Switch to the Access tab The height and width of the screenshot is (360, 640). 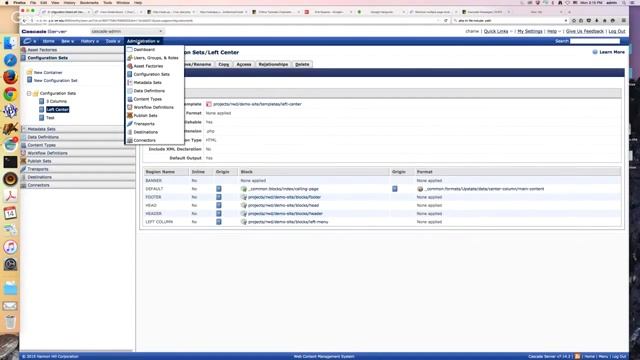(244, 64)
